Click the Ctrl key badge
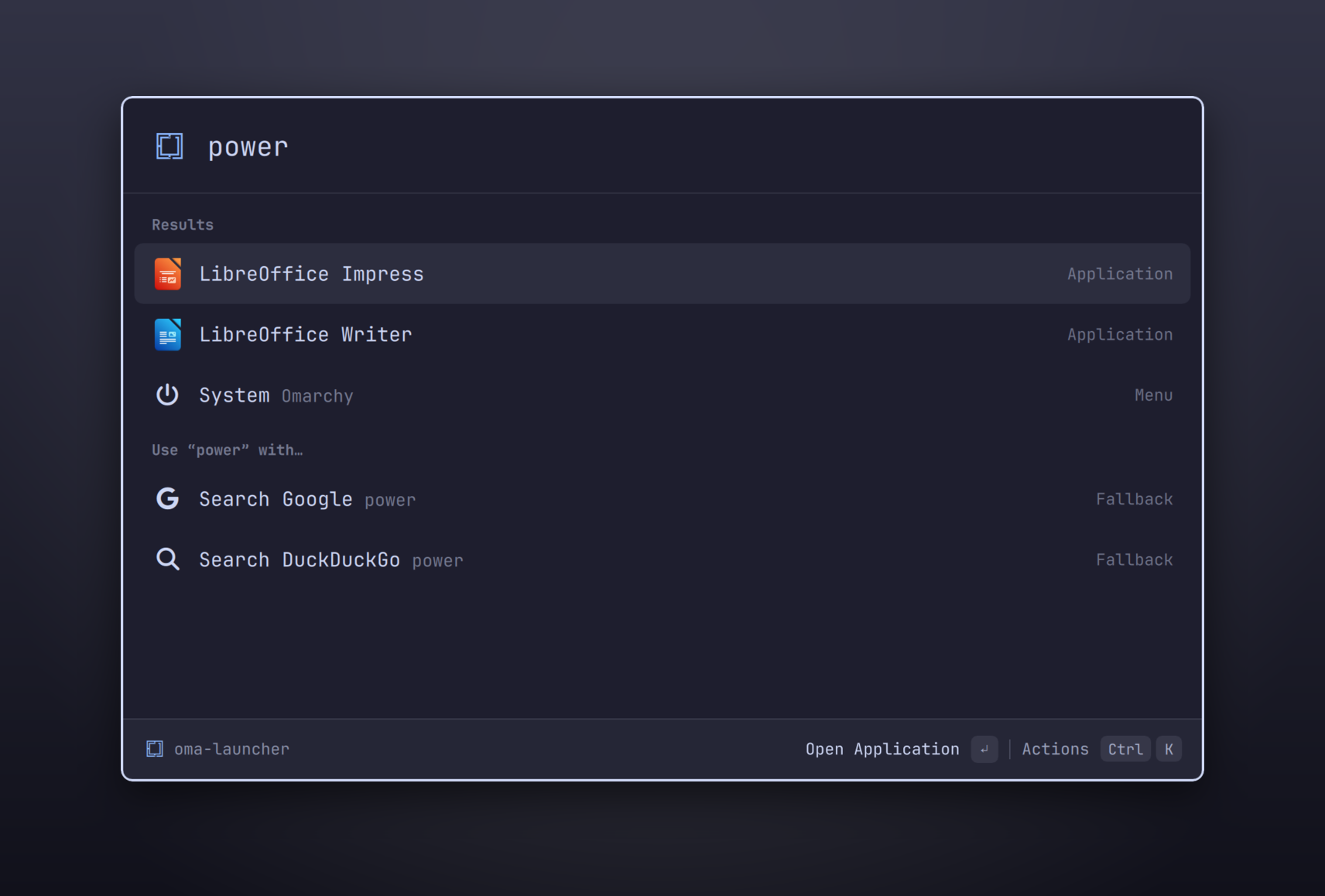 tap(1125, 749)
